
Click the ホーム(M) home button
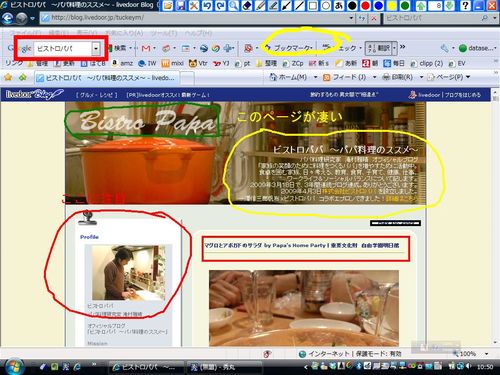pyautogui.click(x=289, y=77)
